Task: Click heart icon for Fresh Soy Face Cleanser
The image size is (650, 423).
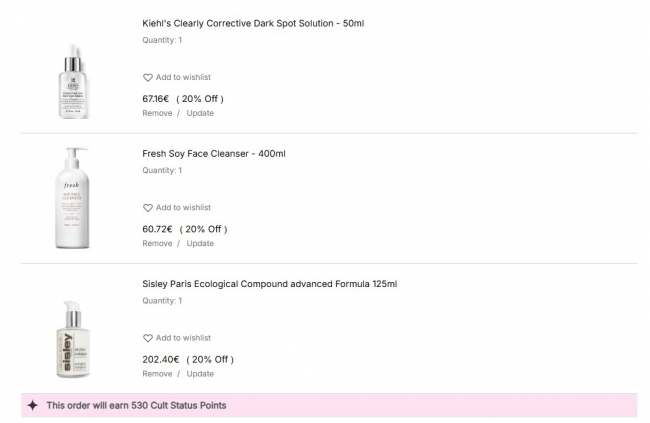Action: 148,208
